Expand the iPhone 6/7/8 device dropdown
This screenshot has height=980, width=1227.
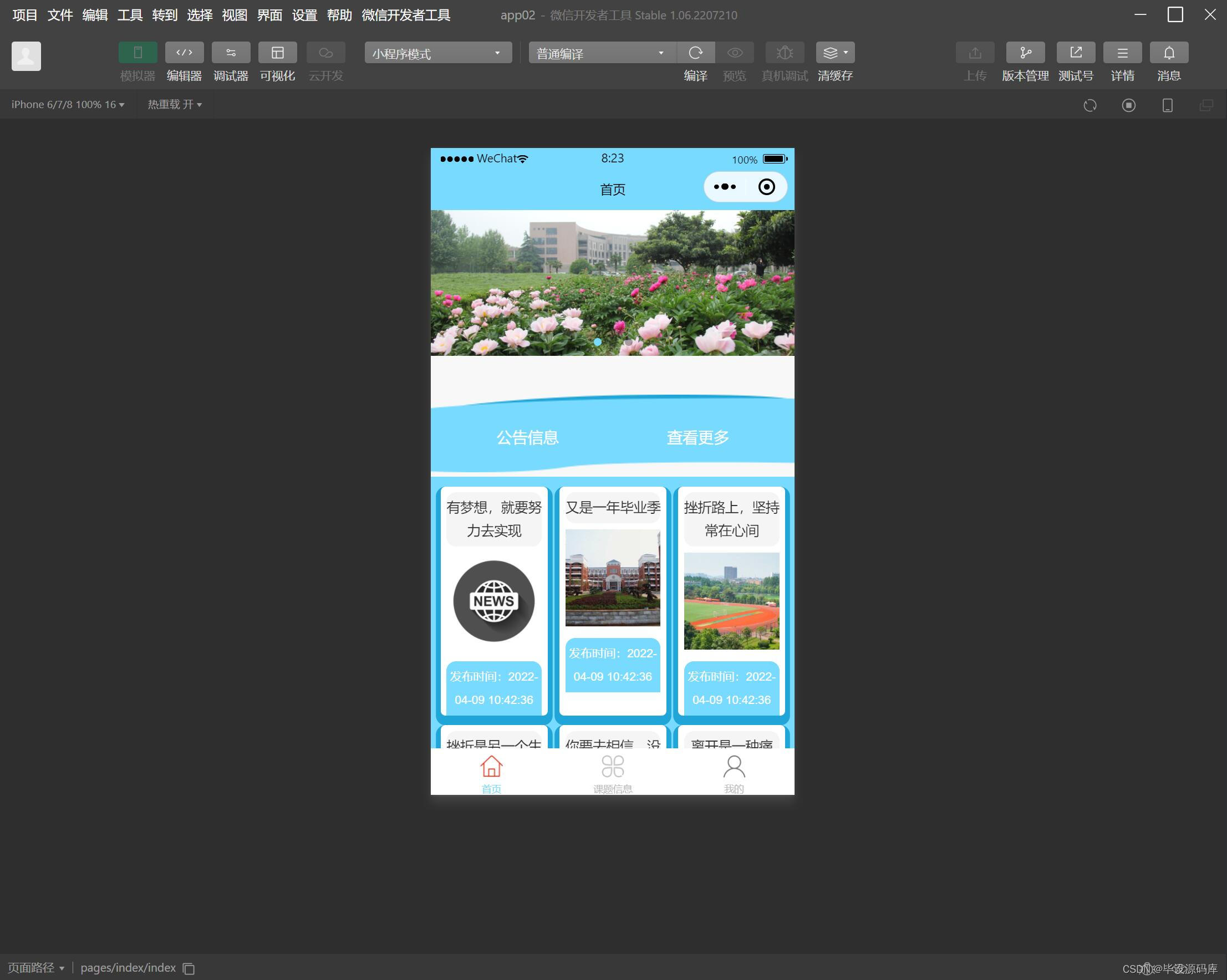68,105
